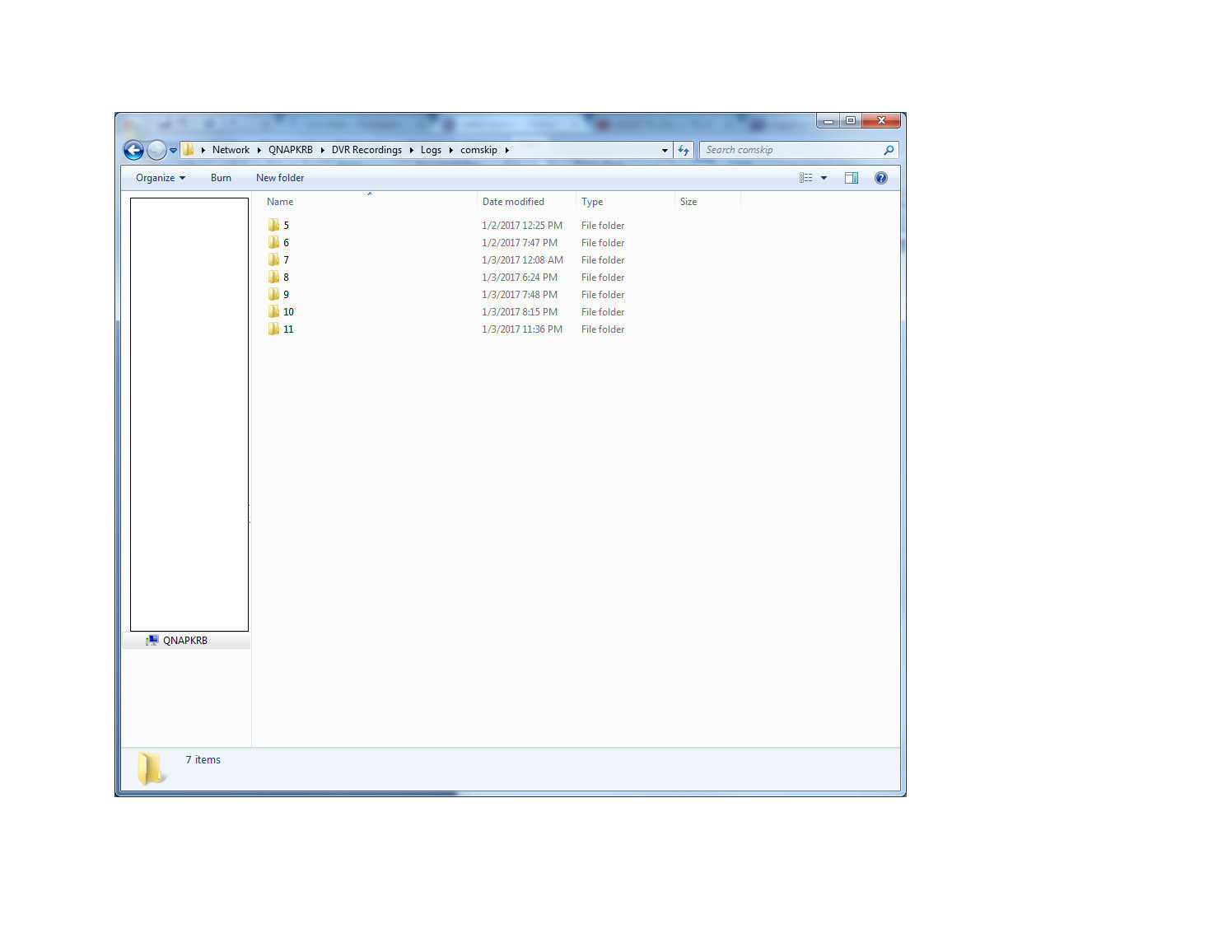Screen dimensions: 1232x952
Task: Click the refresh button beside address bar
Action: pyautogui.click(x=684, y=150)
